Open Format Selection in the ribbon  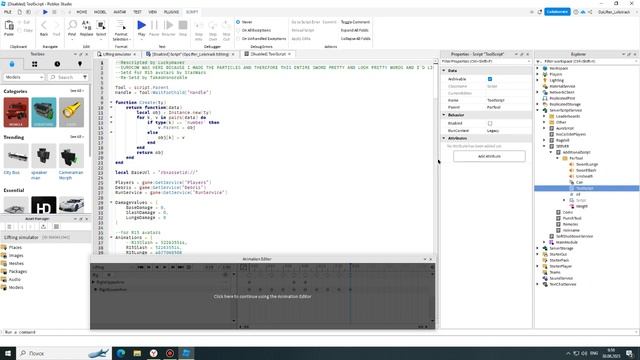121,30
